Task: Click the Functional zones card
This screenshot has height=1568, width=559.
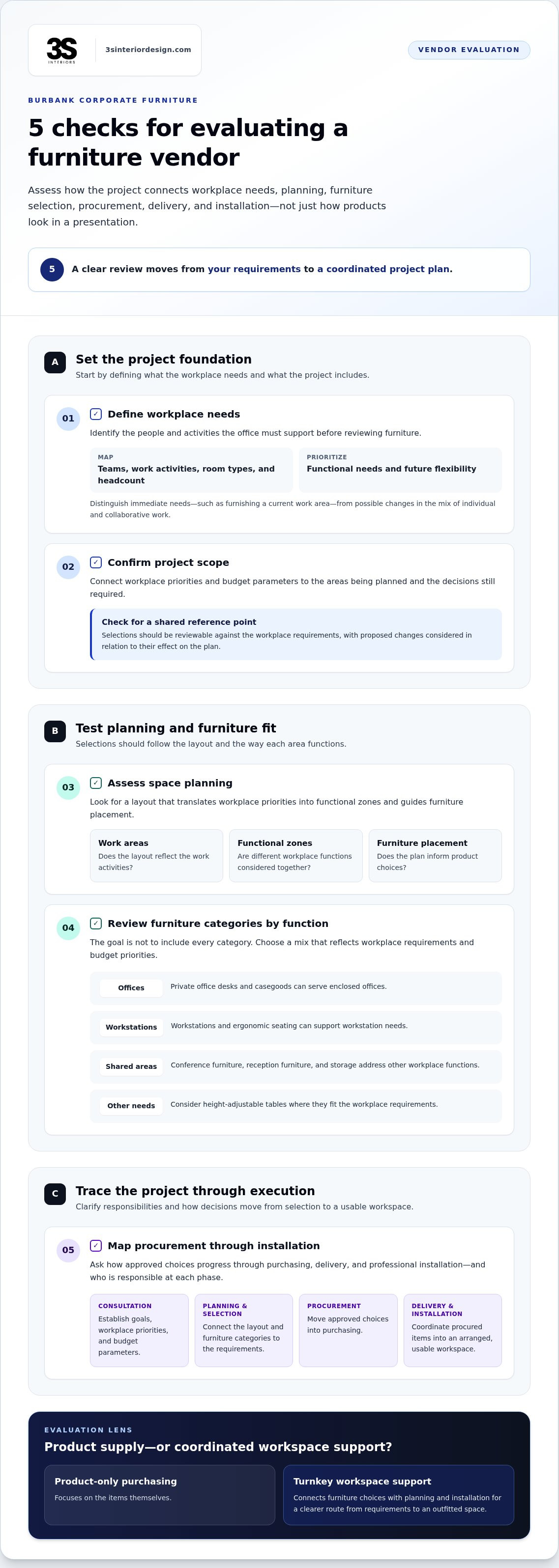Action: tap(295, 855)
